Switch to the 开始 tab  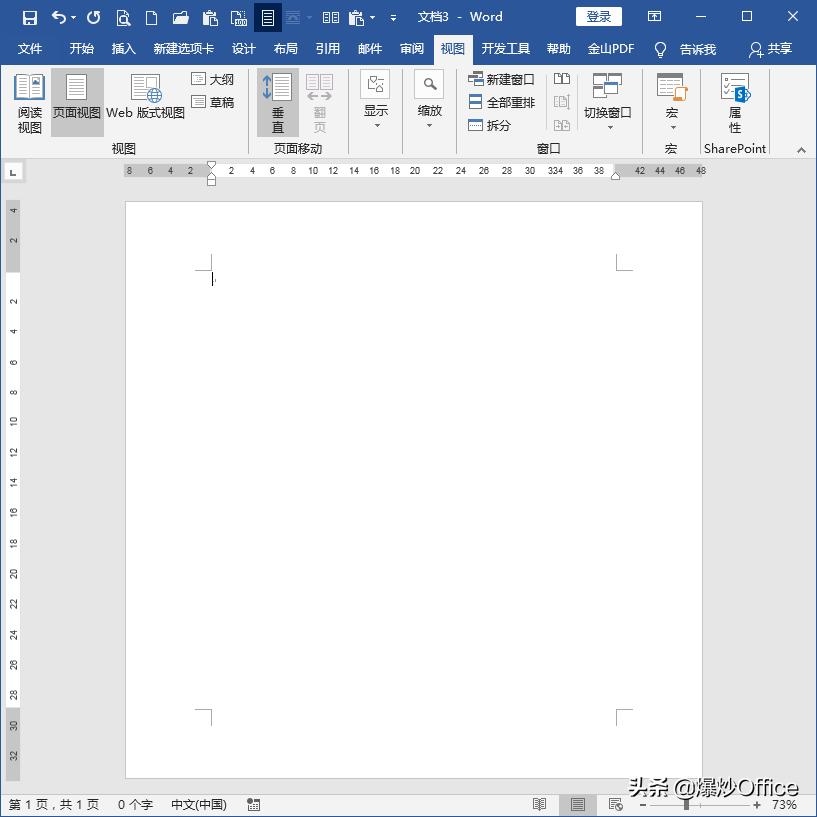[82, 49]
